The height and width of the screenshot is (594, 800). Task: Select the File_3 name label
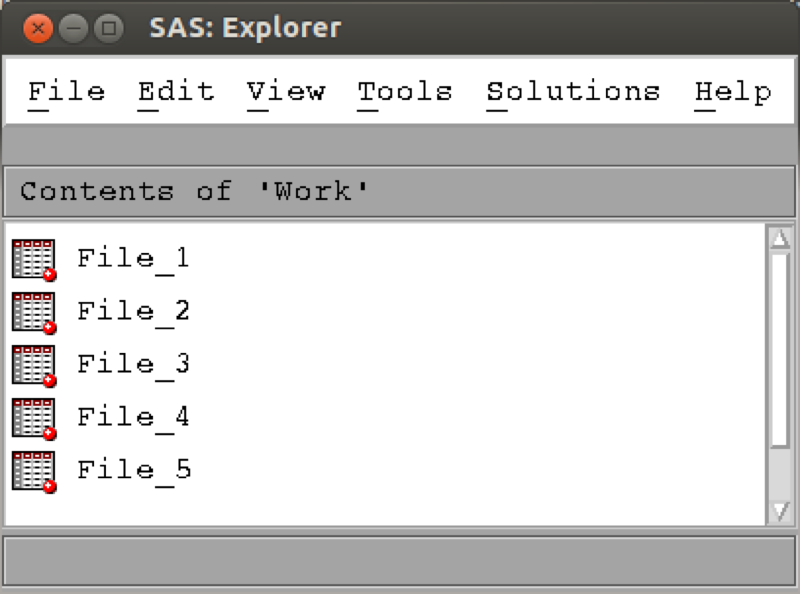click(134, 365)
